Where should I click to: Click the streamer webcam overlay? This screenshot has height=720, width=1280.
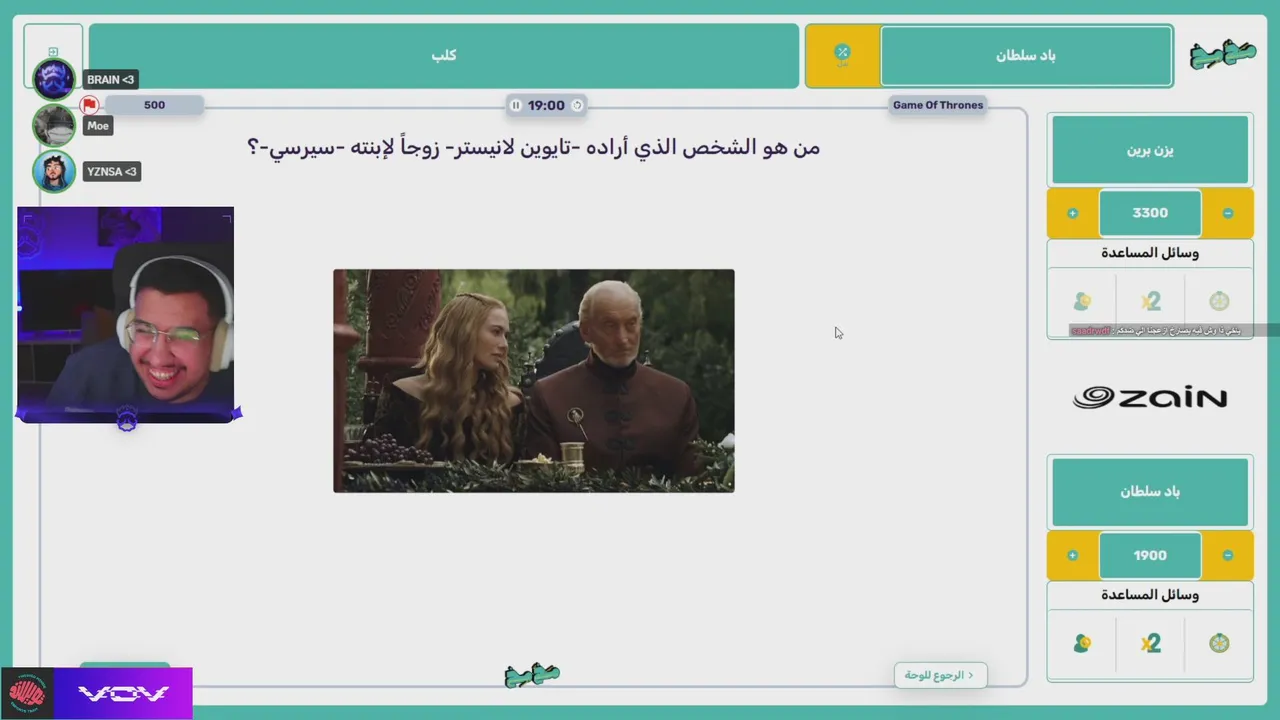pos(126,315)
